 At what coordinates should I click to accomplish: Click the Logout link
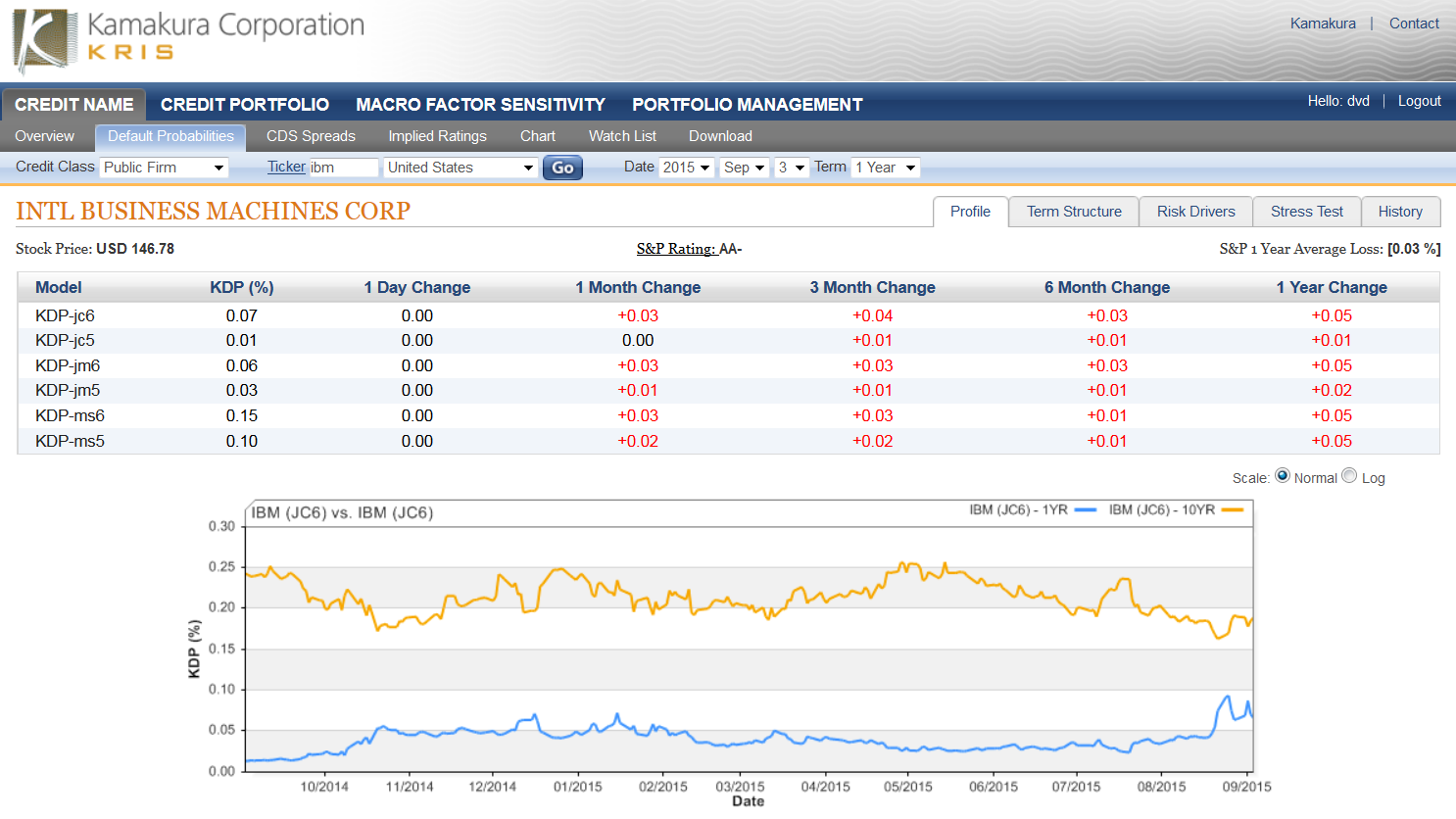[1419, 101]
